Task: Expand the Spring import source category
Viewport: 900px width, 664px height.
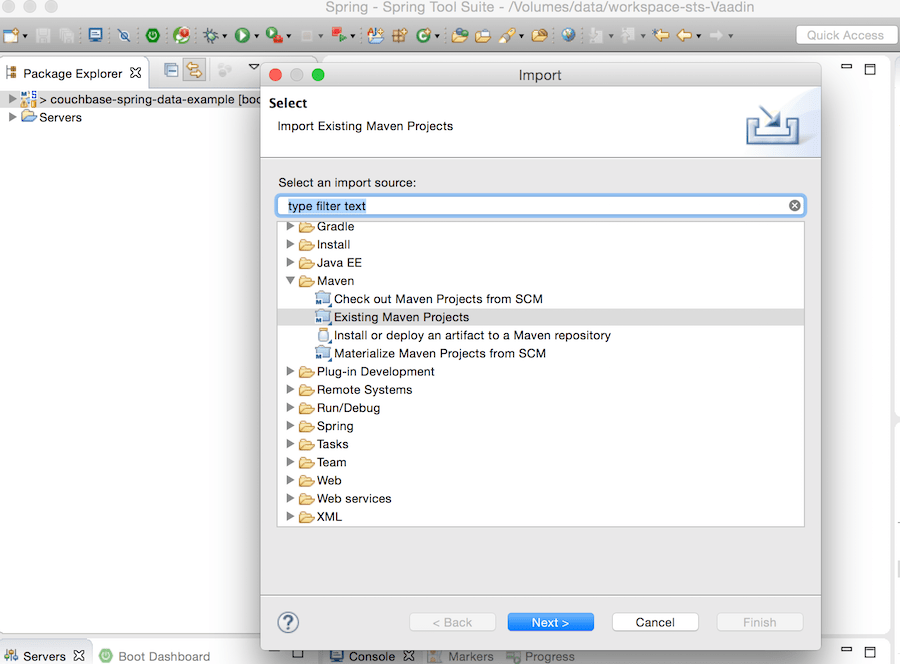Action: pyautogui.click(x=289, y=425)
